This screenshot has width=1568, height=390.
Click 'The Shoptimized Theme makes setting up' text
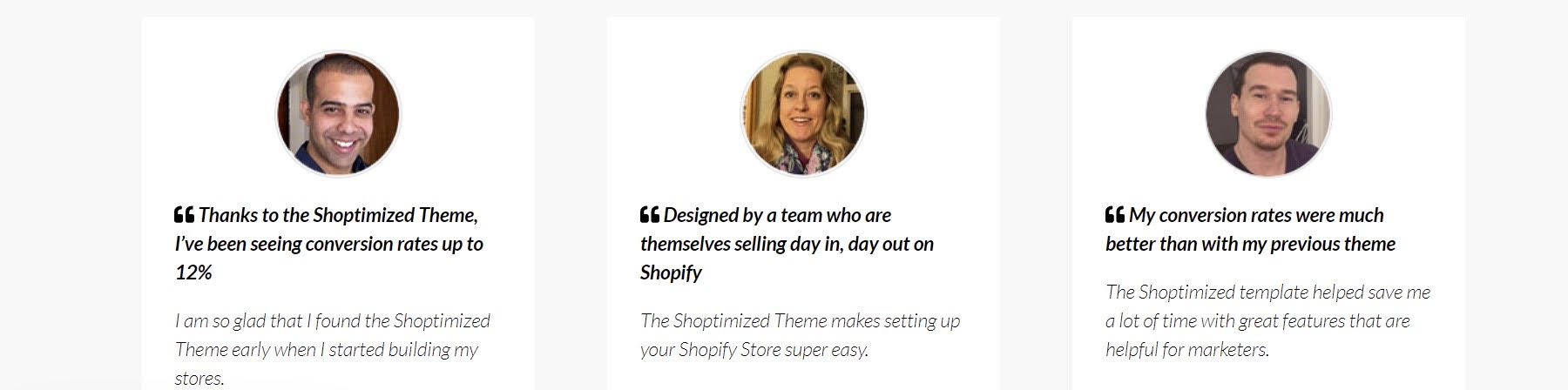point(800,321)
